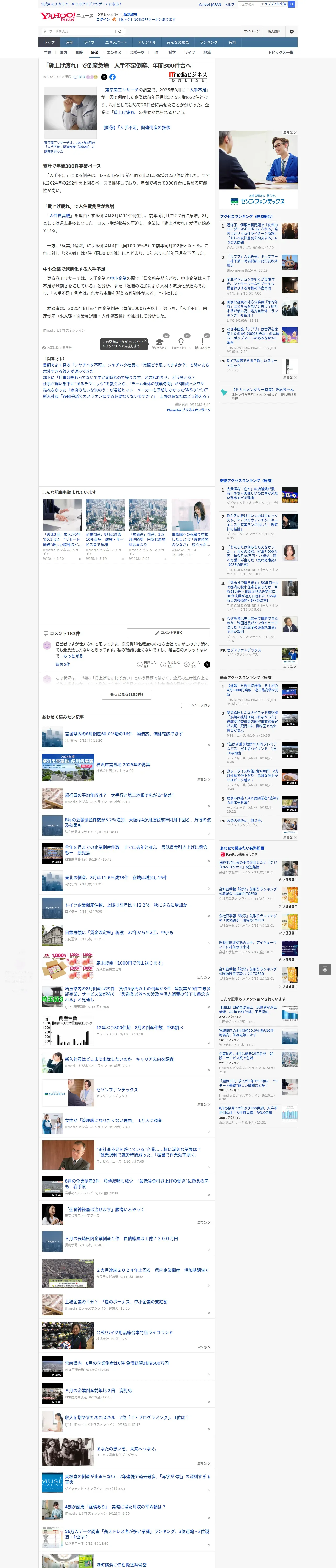React with 学びがある graduation cap icon

[160, 342]
